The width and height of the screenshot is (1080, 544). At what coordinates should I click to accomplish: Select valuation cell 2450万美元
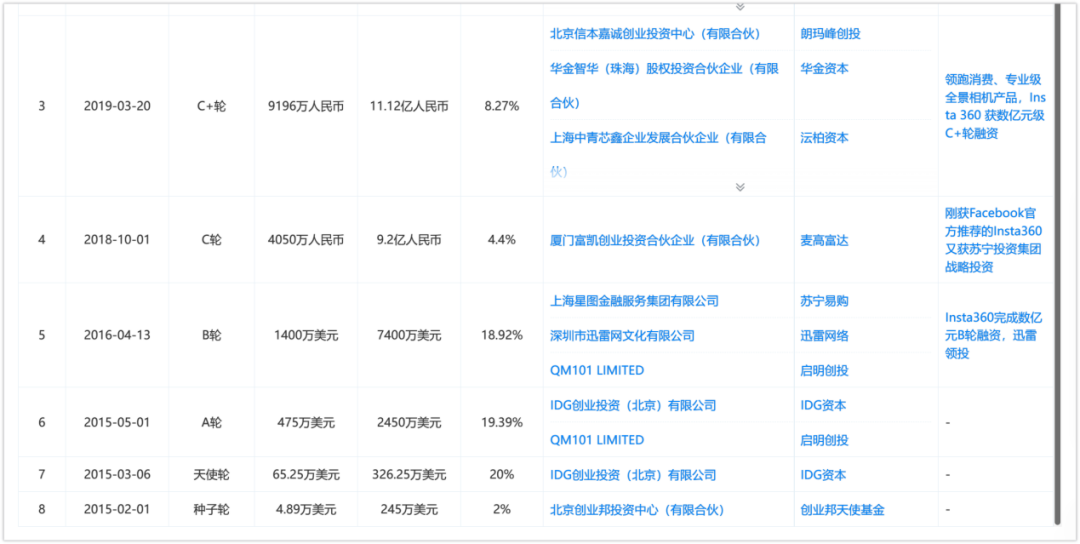409,422
